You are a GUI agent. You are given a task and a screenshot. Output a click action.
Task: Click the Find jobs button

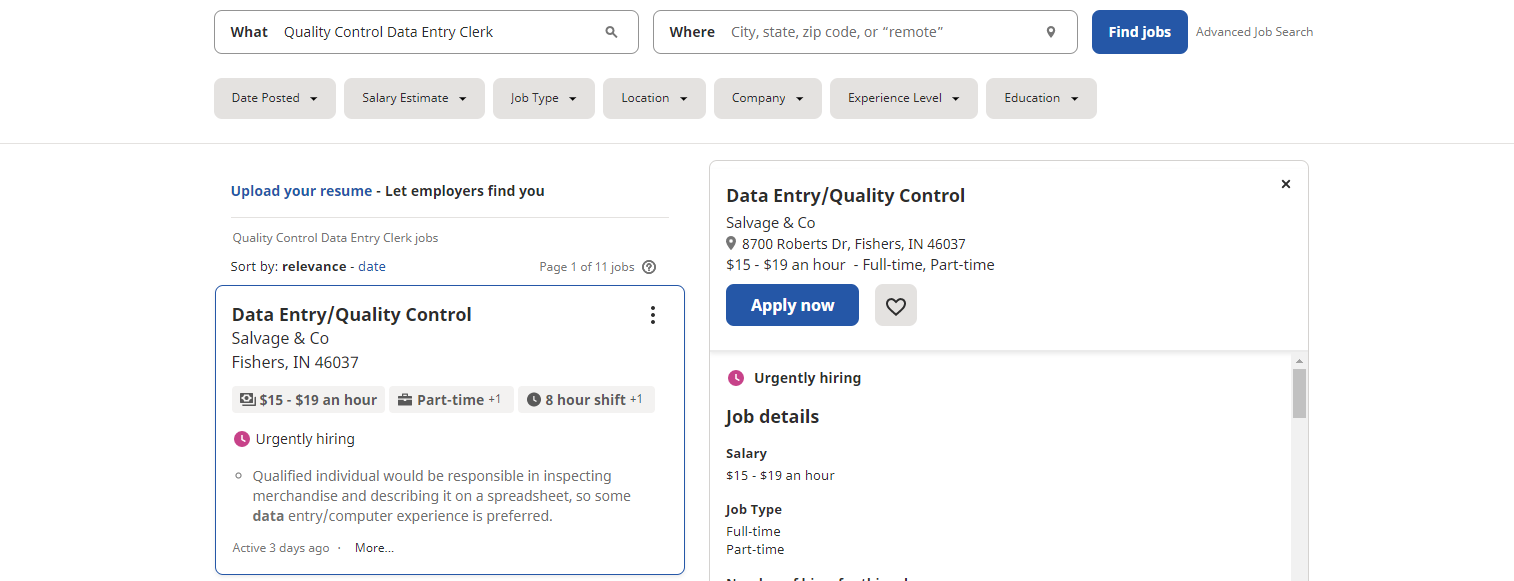tap(1139, 32)
